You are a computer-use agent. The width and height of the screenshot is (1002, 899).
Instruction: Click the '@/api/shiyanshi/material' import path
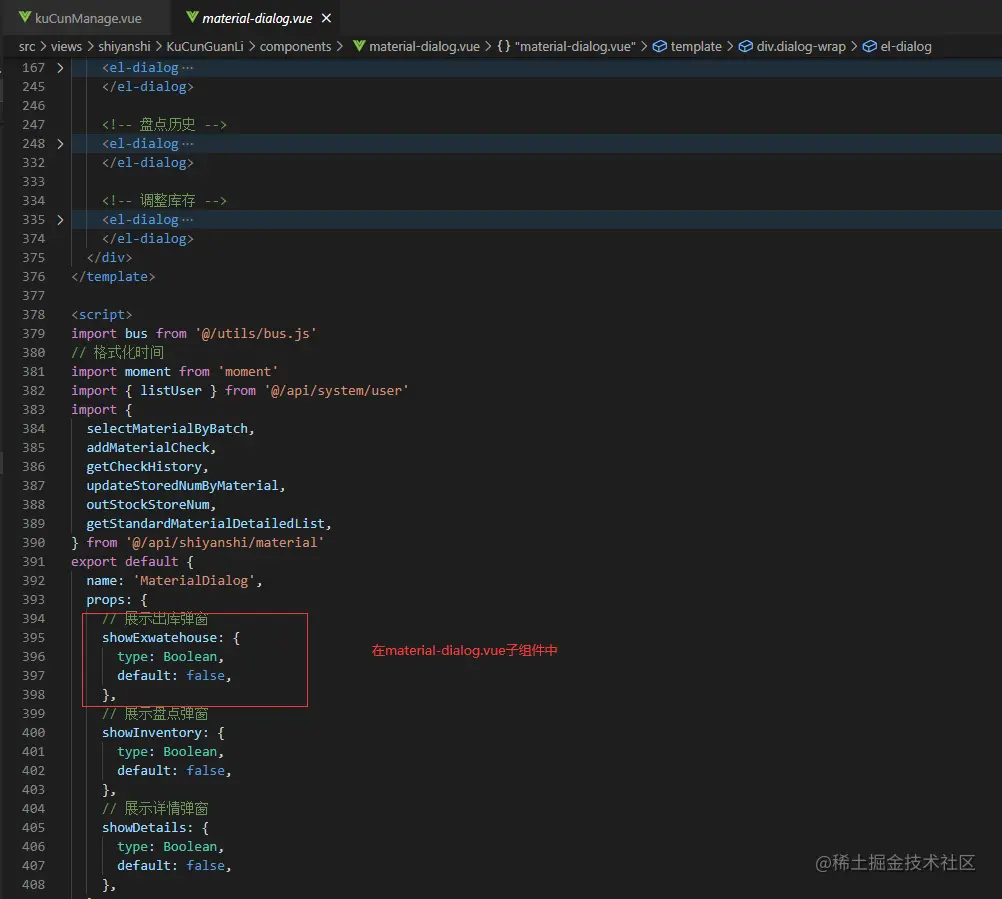(x=225, y=543)
